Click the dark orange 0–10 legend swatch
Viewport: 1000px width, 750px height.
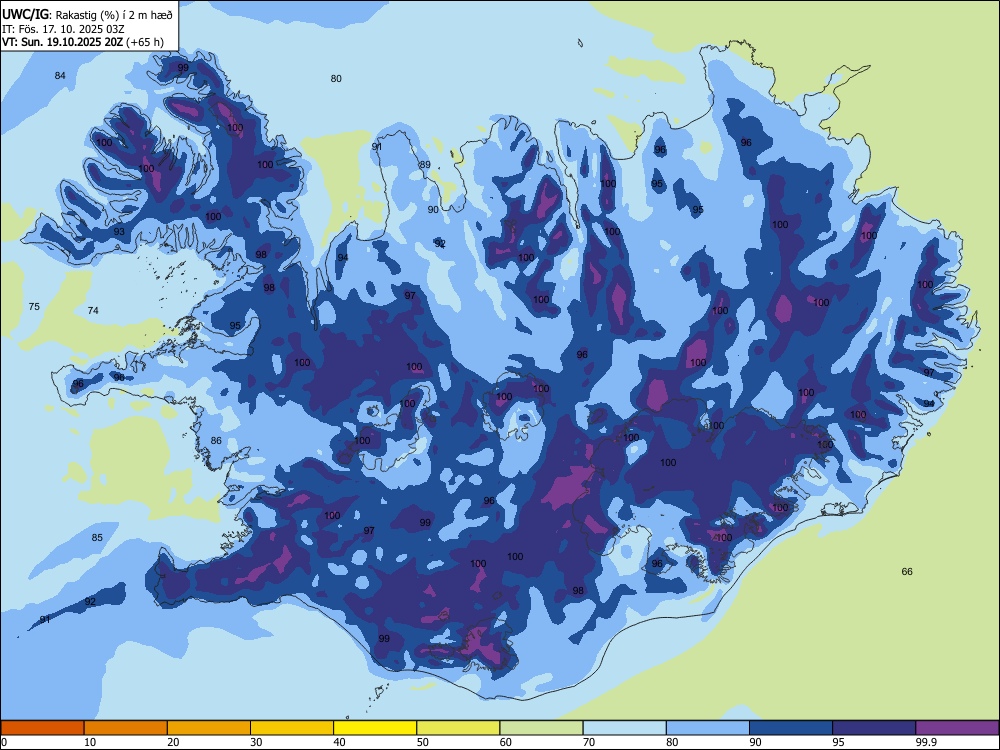pyautogui.click(x=42, y=728)
